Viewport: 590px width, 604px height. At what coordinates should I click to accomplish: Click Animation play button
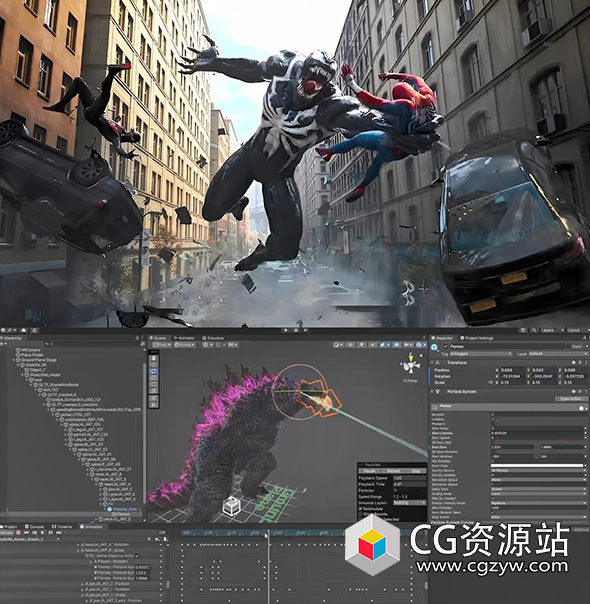42,532
